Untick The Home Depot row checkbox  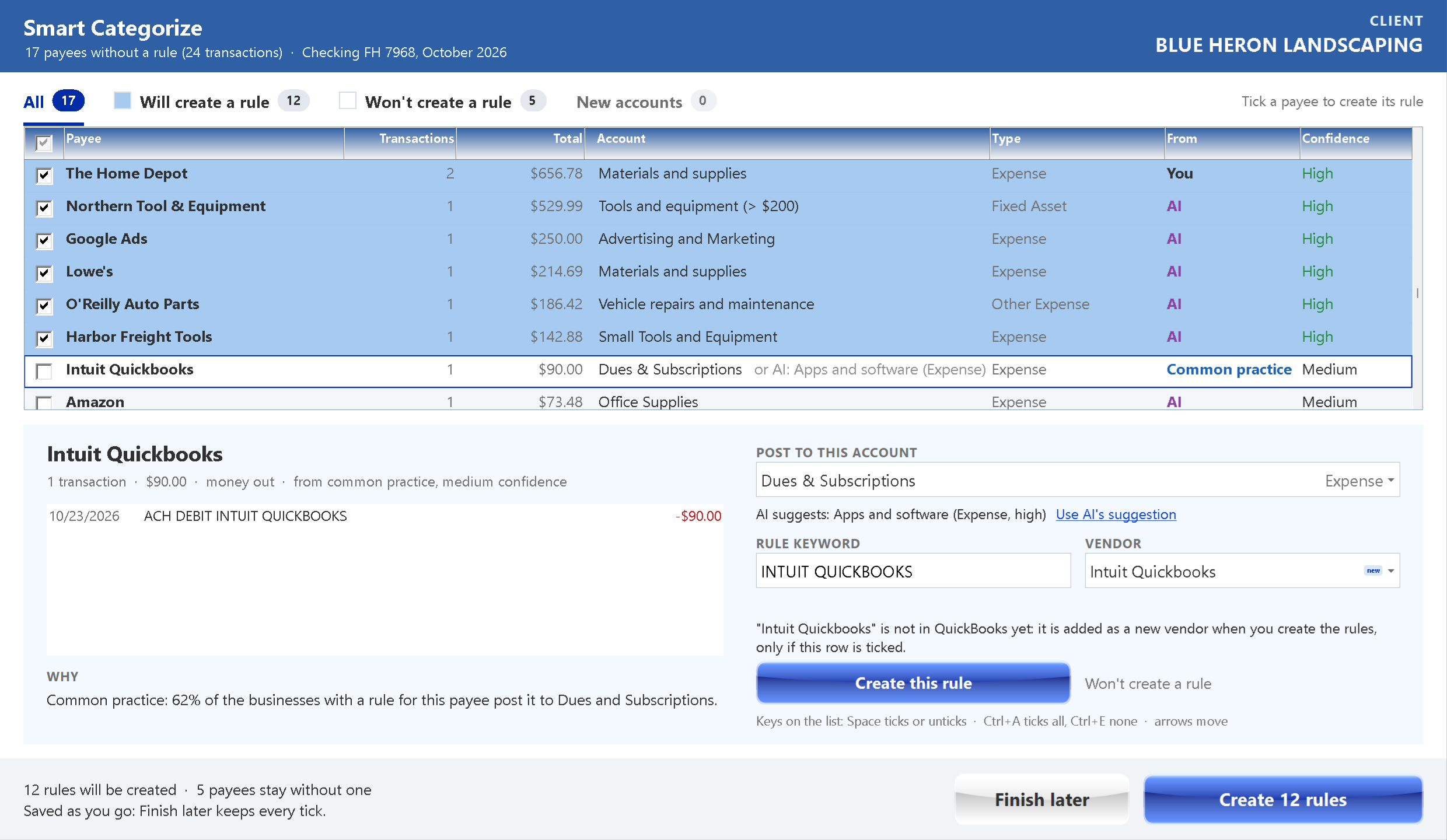44,175
